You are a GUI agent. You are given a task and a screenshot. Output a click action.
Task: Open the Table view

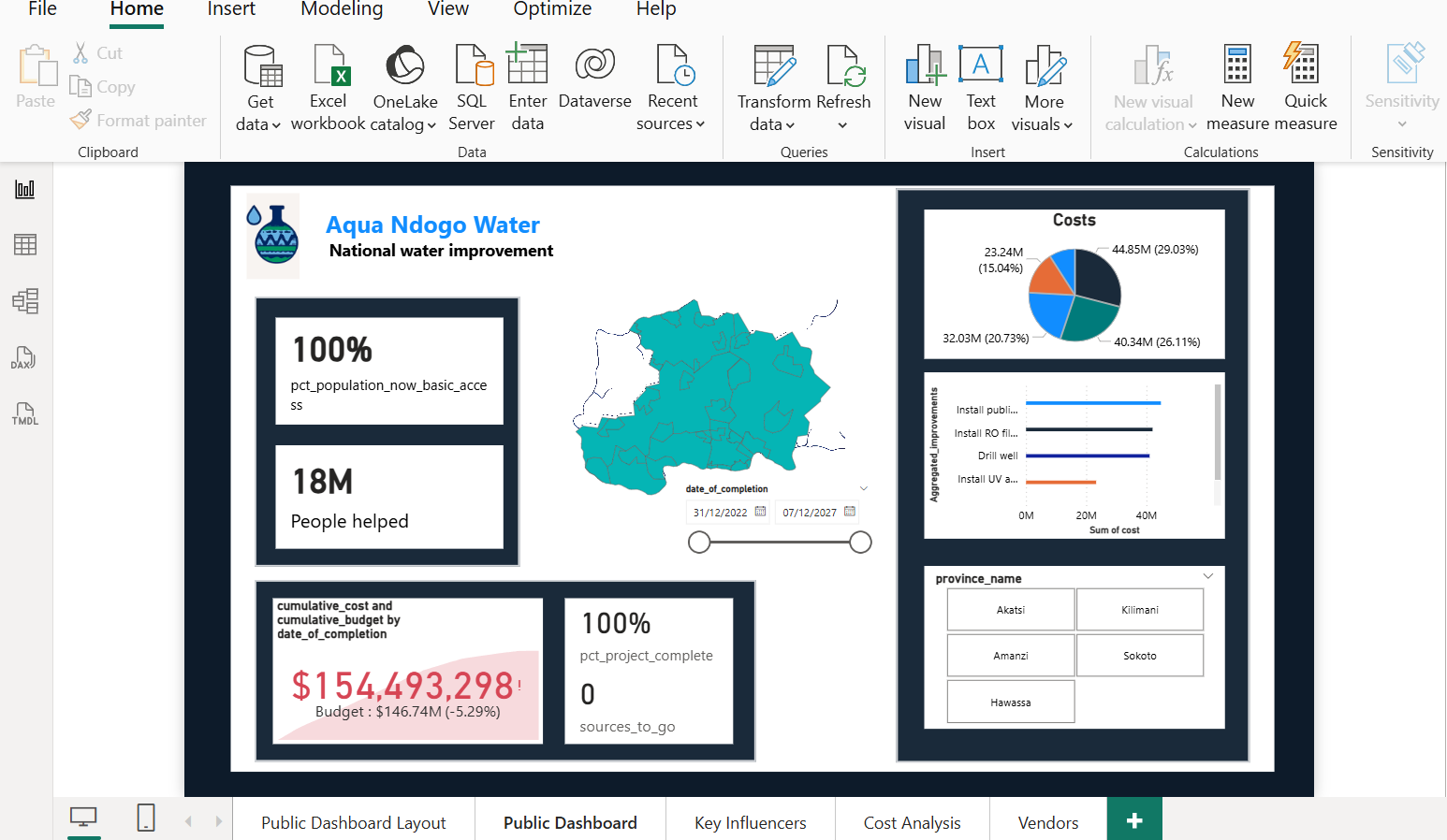pyautogui.click(x=23, y=244)
